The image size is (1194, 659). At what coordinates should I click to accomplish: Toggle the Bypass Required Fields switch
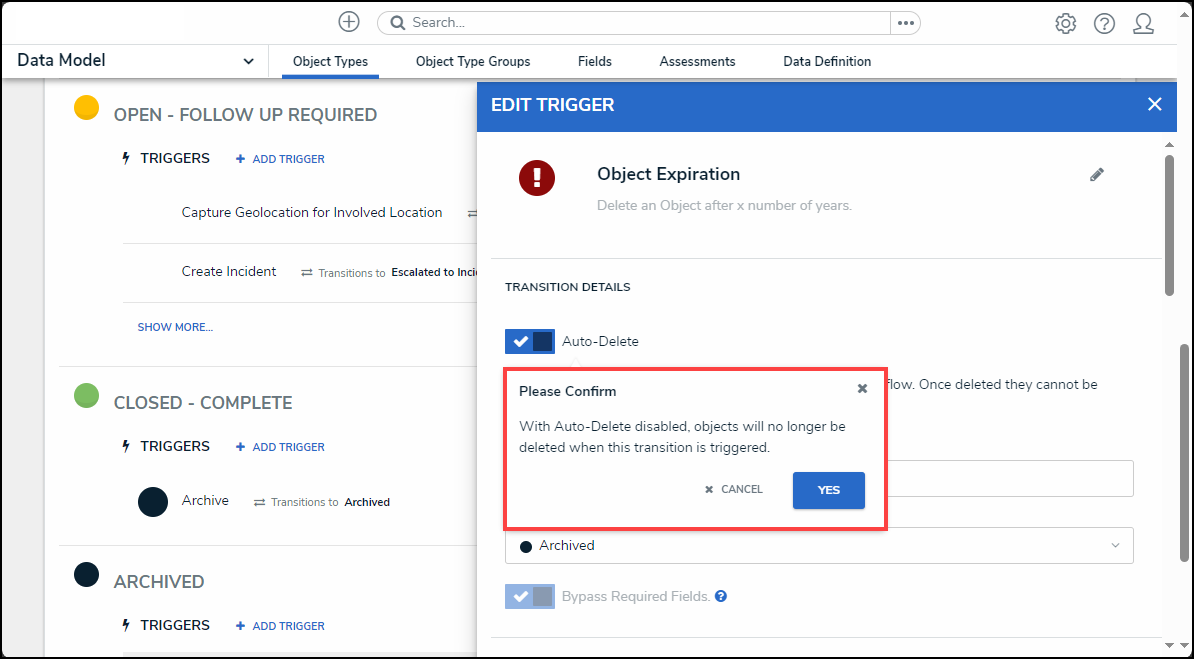[530, 596]
